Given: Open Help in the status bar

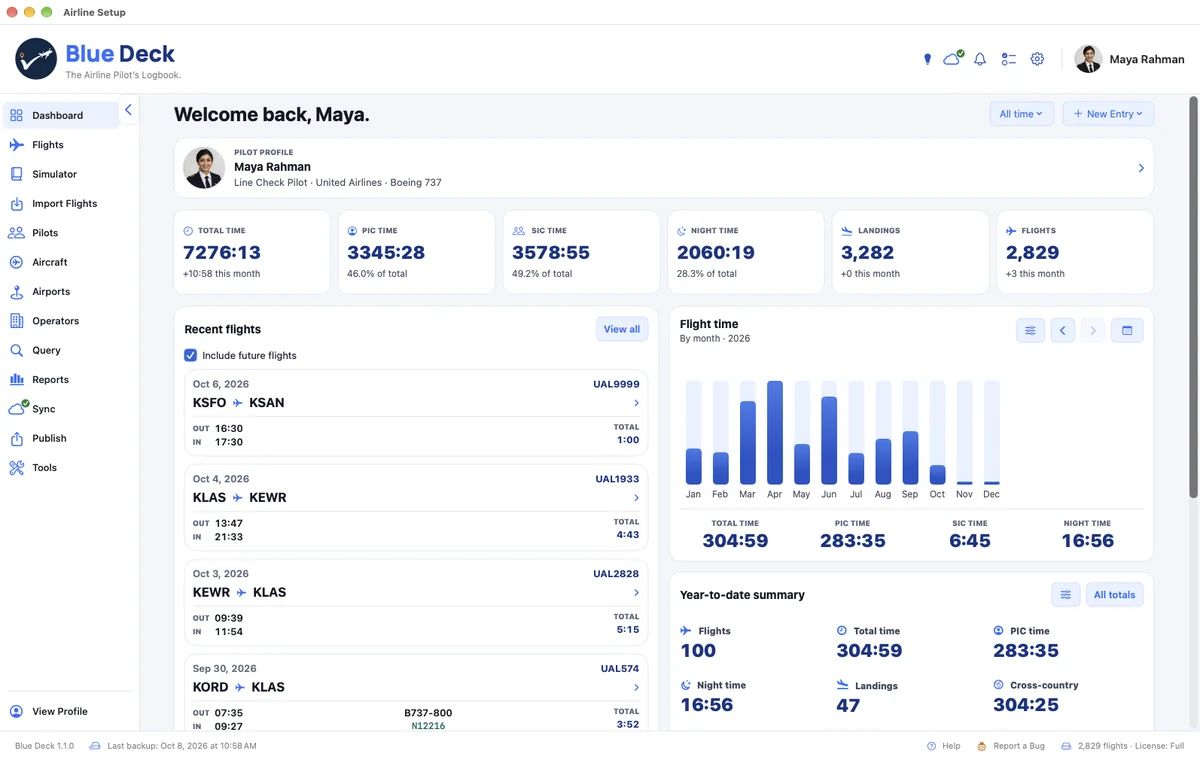Looking at the screenshot, I should pos(943,746).
